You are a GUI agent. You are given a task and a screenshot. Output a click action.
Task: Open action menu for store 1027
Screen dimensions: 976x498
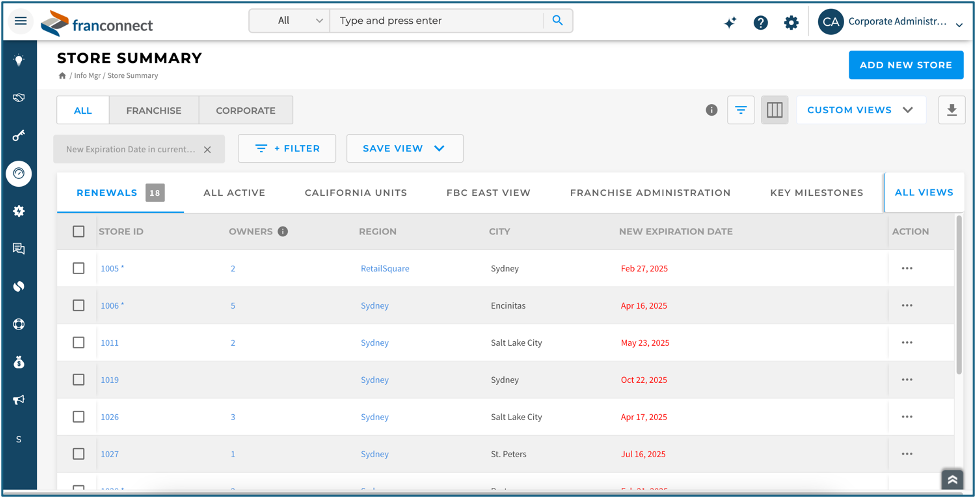[907, 454]
